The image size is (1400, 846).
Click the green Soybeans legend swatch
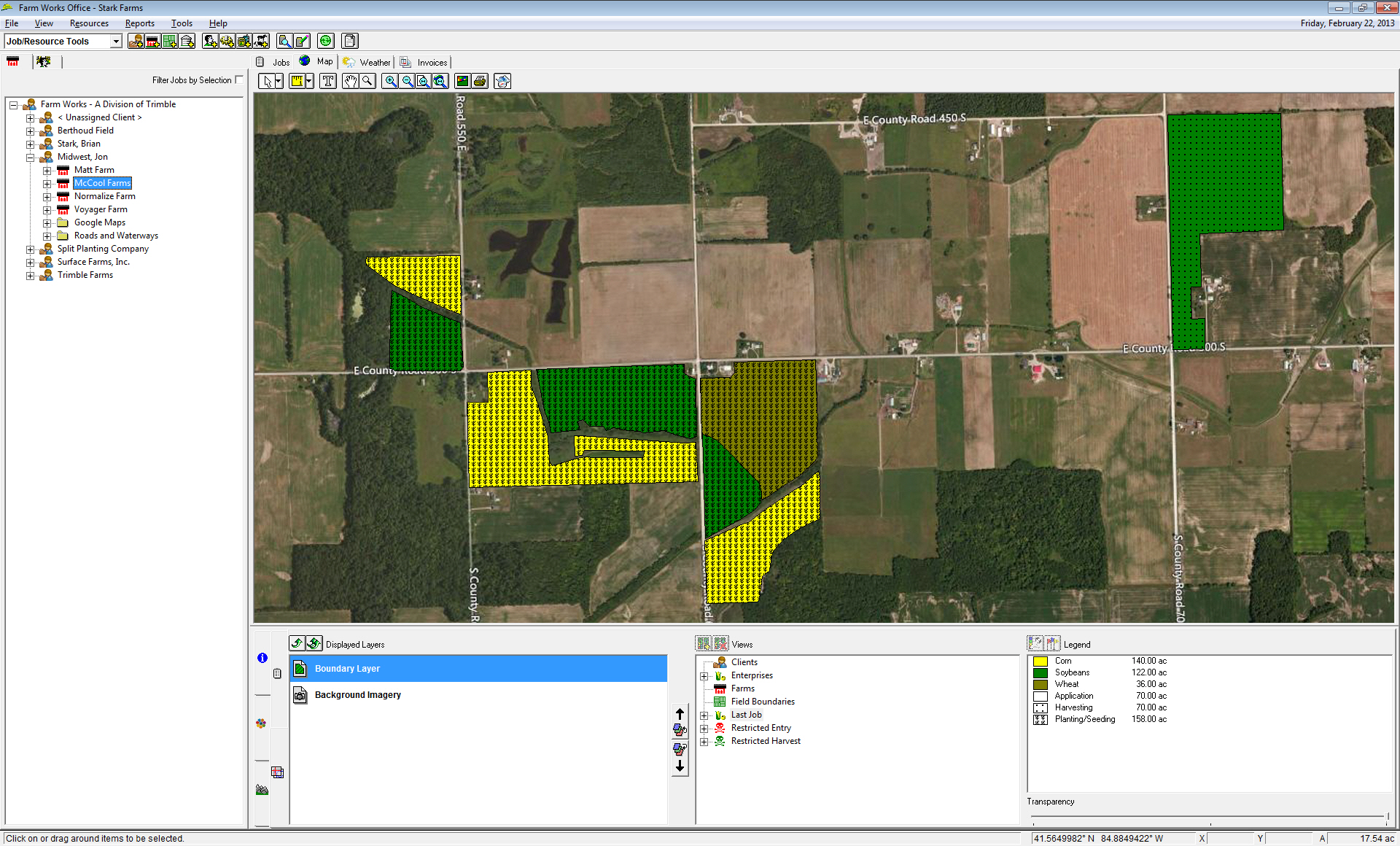click(1041, 673)
